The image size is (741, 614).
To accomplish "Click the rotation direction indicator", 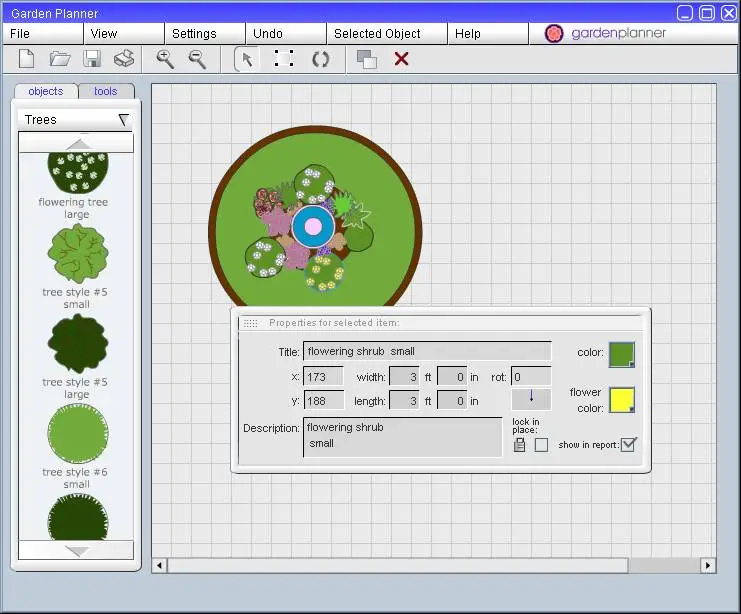I will click(x=531, y=399).
